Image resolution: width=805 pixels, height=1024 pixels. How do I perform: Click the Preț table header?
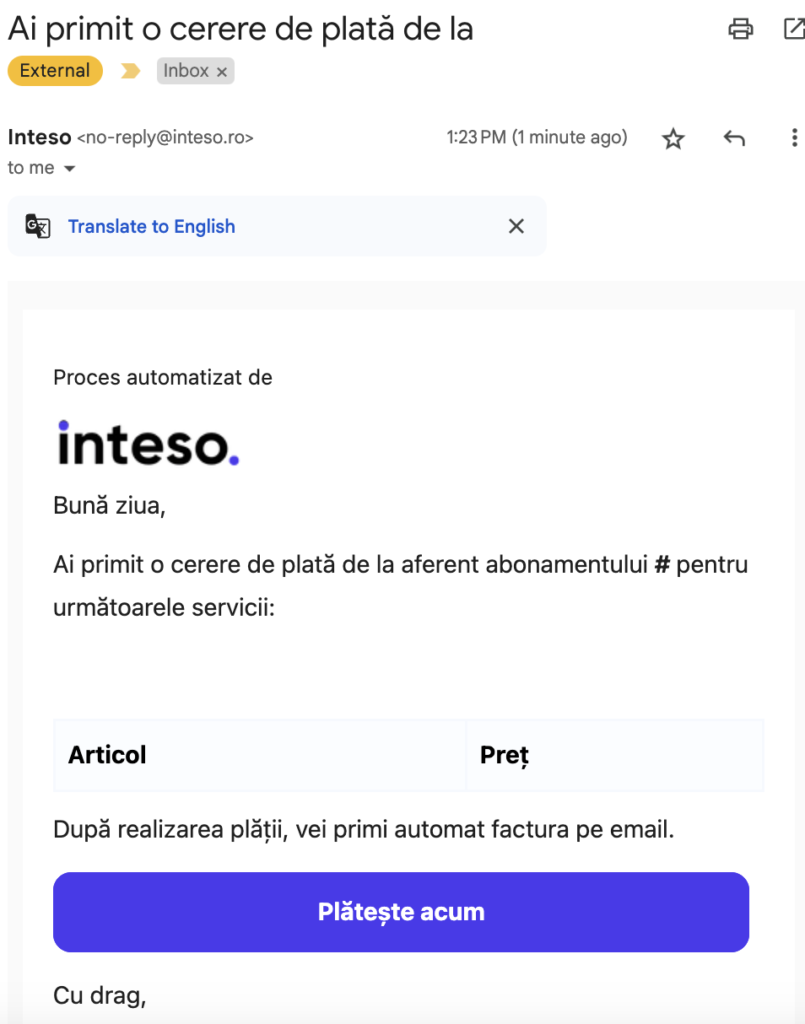[x=504, y=755]
